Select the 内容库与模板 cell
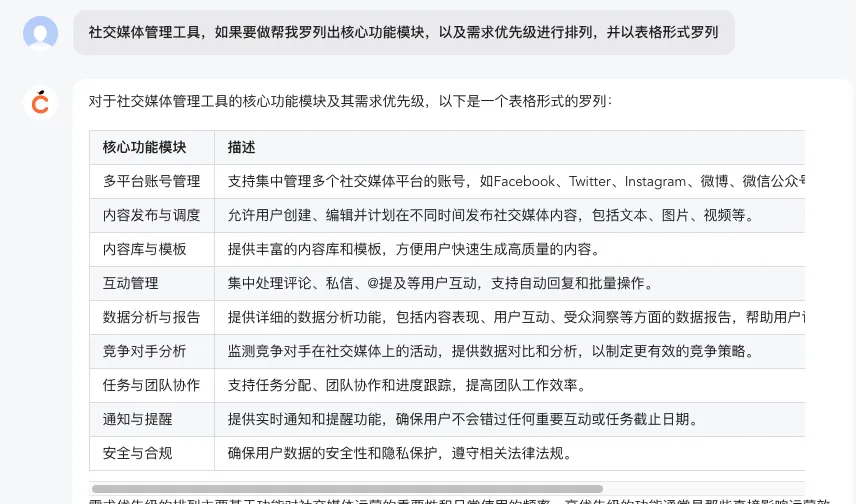 point(152,250)
